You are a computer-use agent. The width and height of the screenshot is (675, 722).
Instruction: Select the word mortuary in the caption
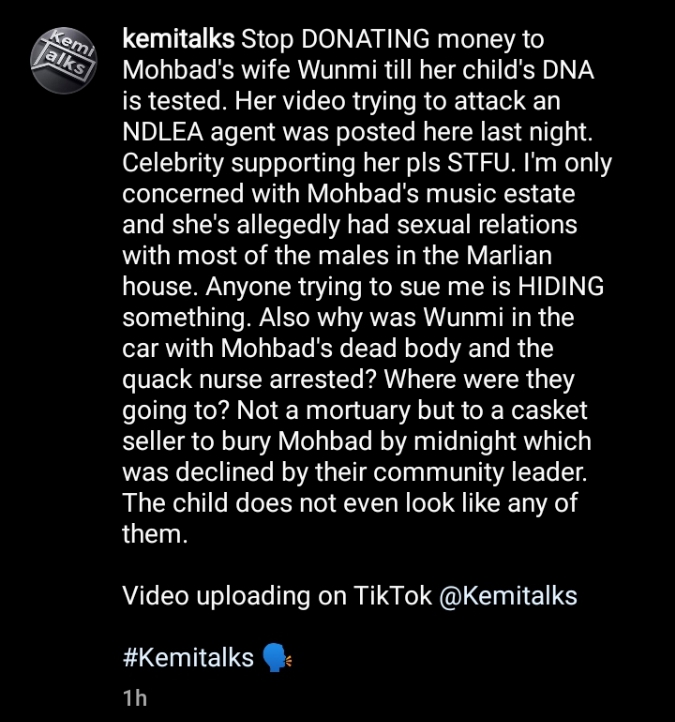[x=358, y=411]
